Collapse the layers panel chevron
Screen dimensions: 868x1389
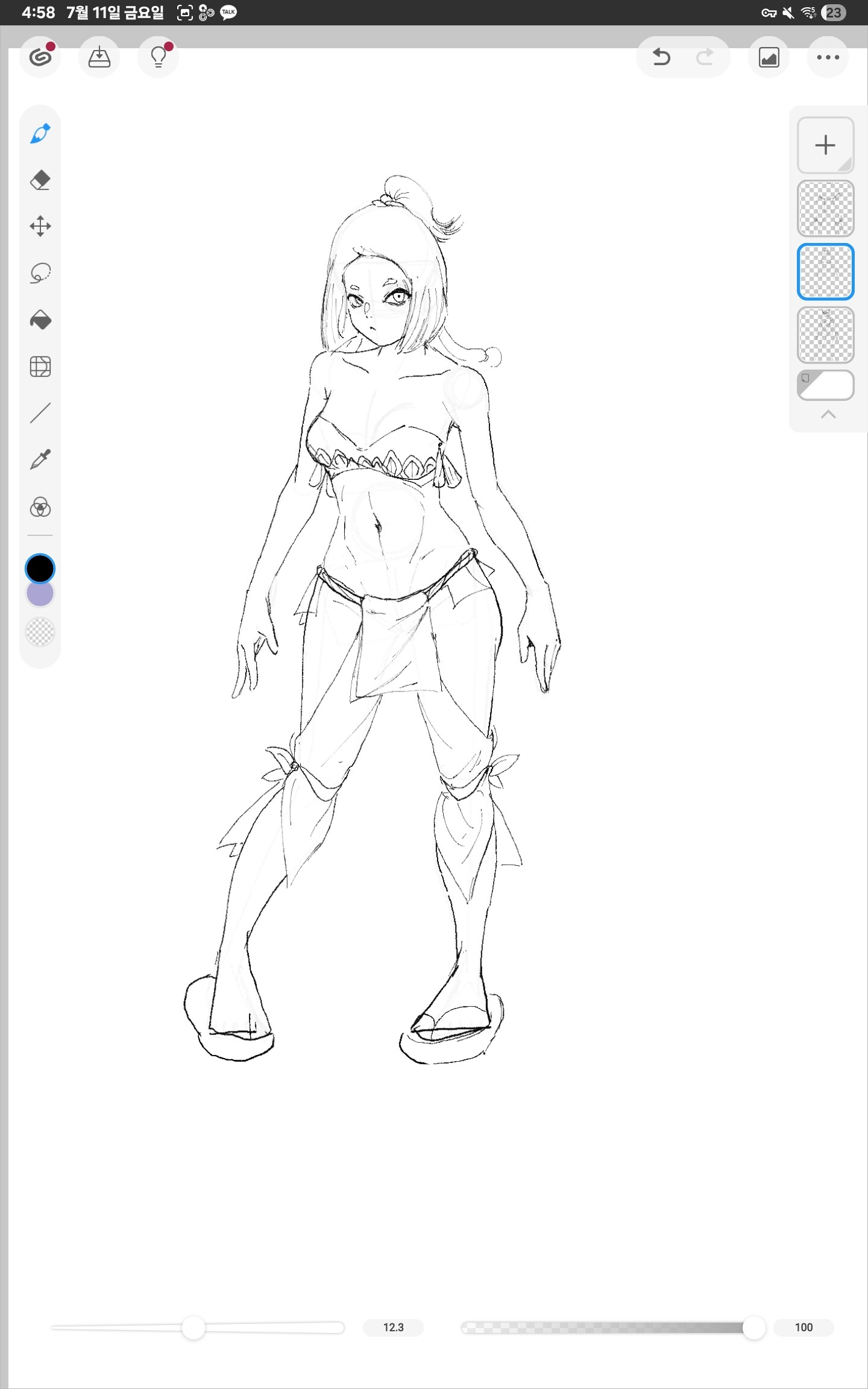[x=828, y=414]
